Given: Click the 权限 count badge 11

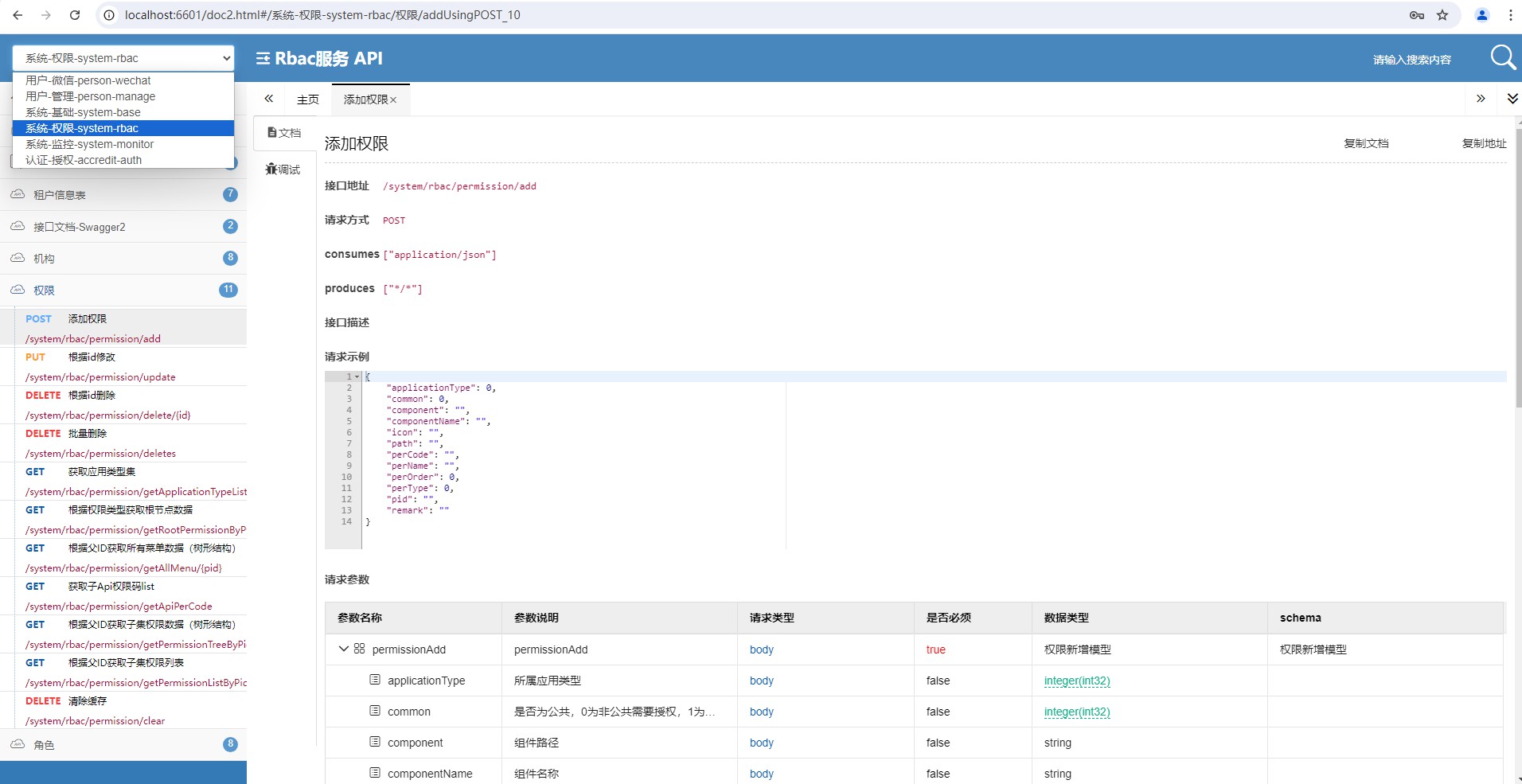Looking at the screenshot, I should [228, 290].
